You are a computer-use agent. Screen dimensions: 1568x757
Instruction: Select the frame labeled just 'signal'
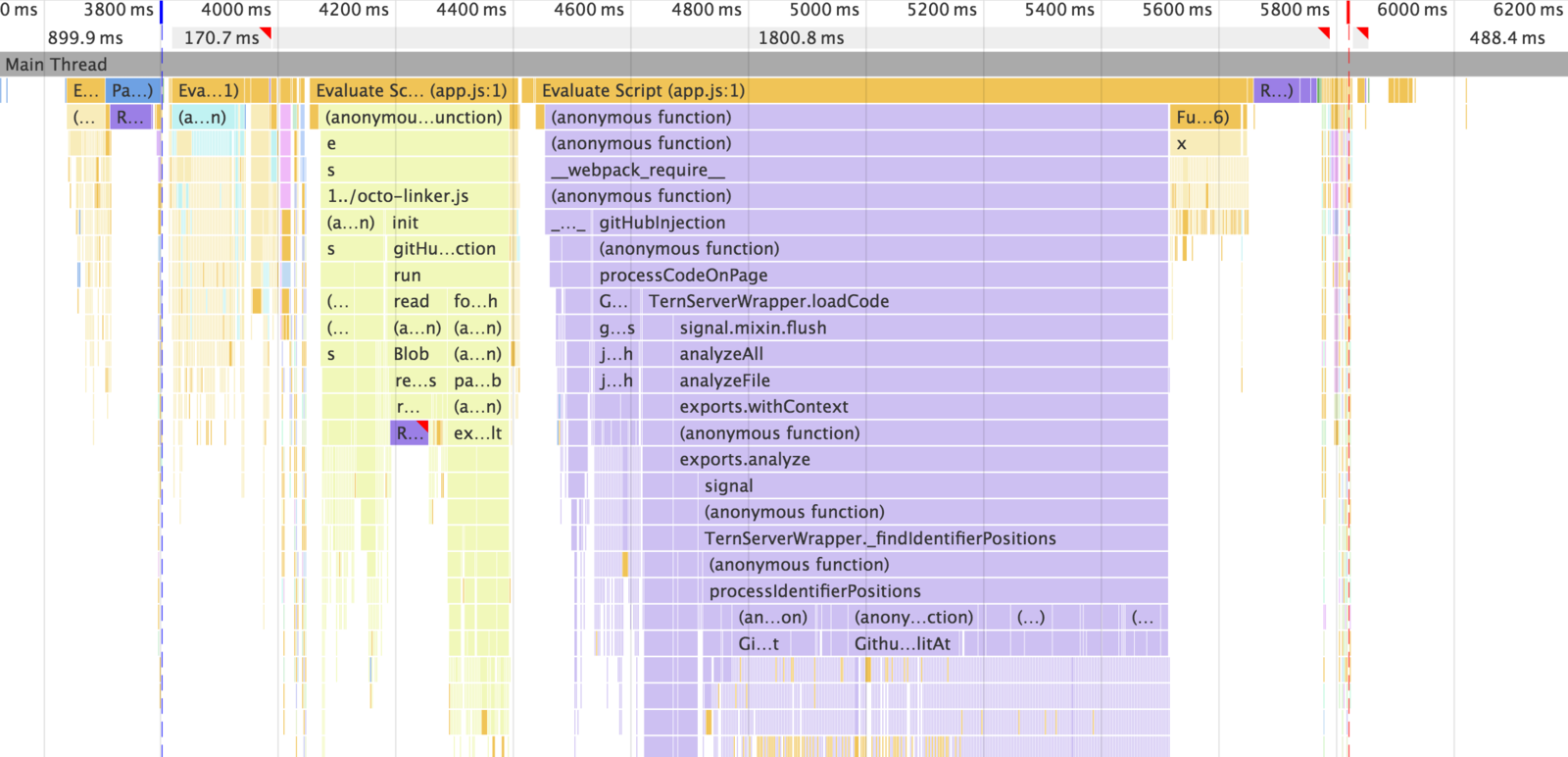click(932, 486)
